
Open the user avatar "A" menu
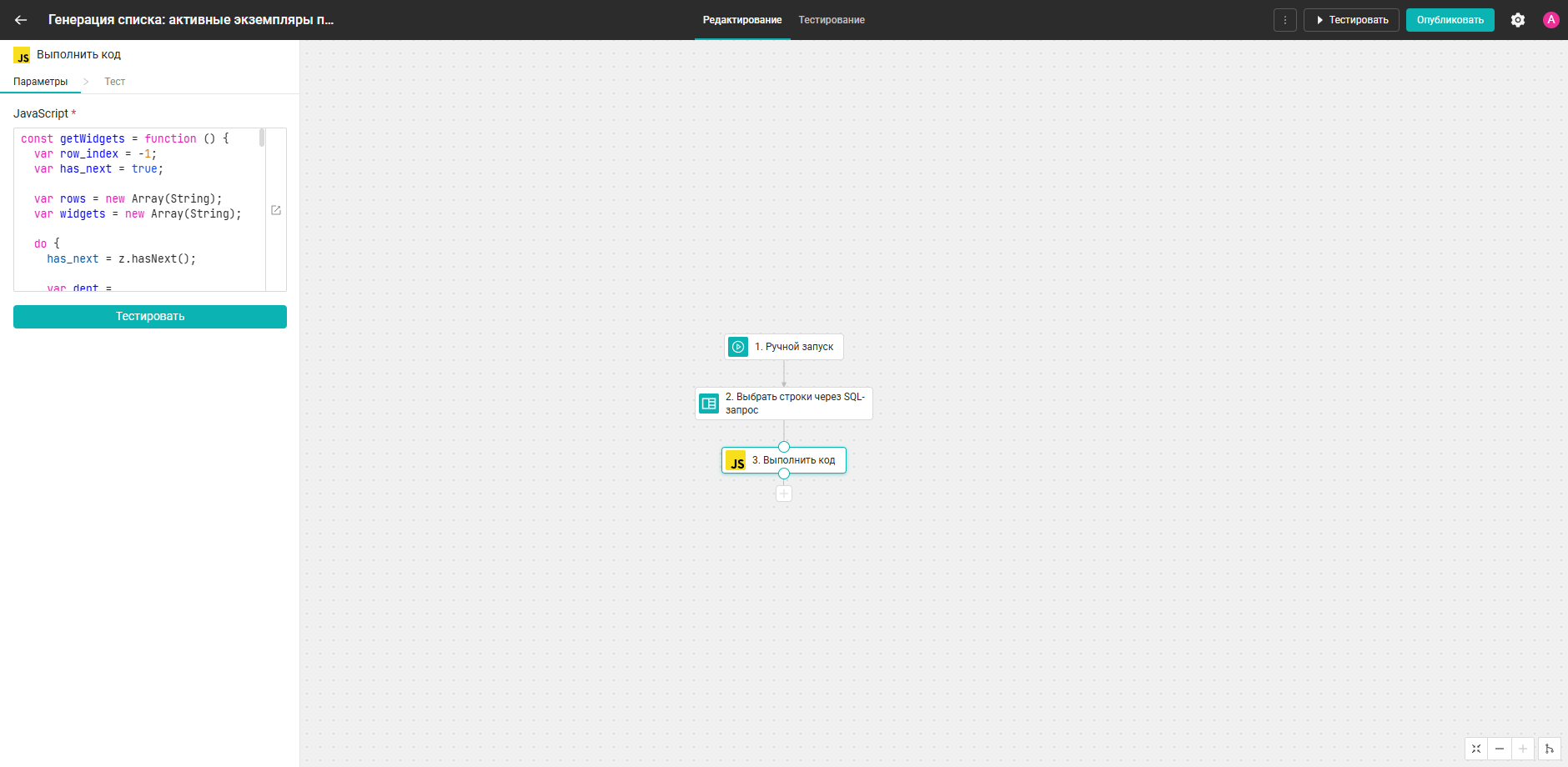tap(1551, 20)
